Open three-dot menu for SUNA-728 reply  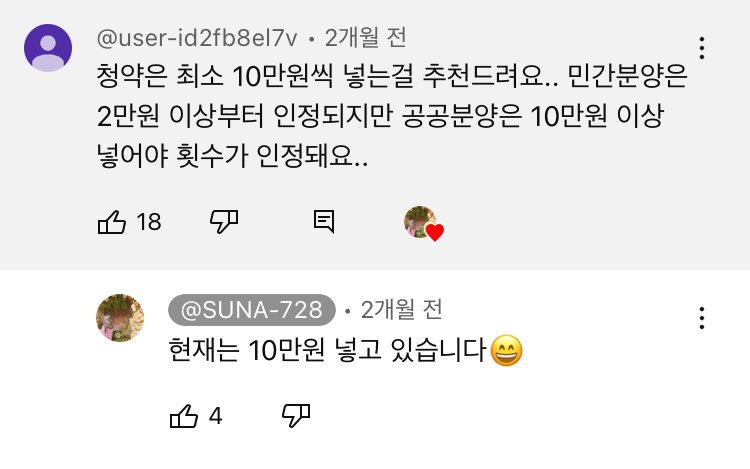coord(703,318)
